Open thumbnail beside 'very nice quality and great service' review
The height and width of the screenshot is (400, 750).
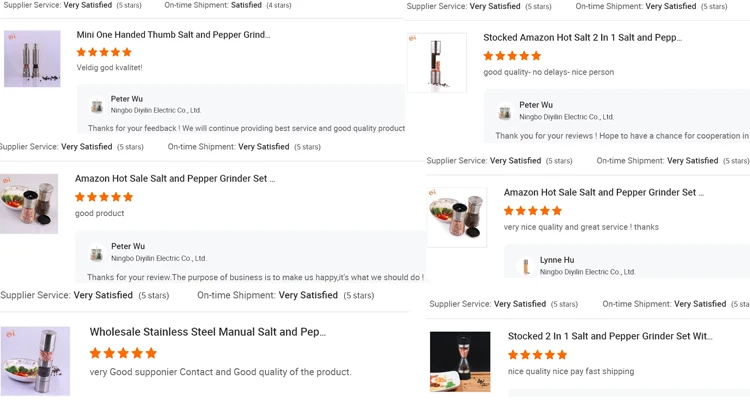click(457, 217)
